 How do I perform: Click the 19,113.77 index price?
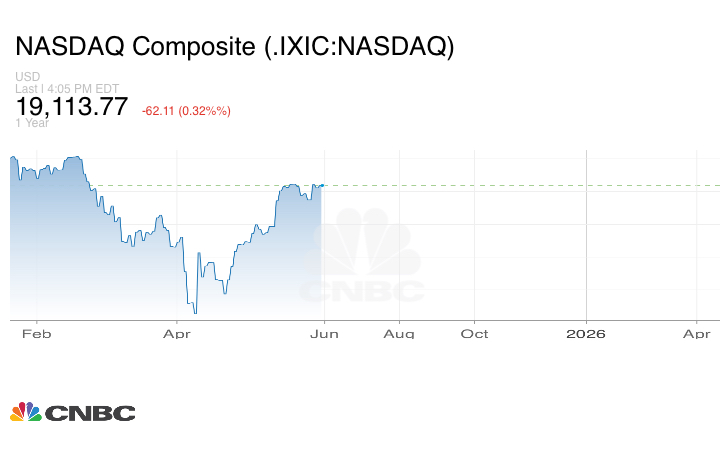71,107
